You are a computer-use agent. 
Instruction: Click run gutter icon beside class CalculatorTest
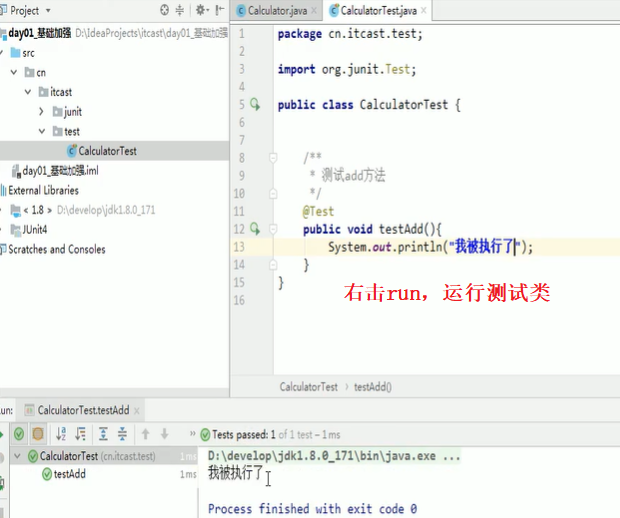coord(255,105)
